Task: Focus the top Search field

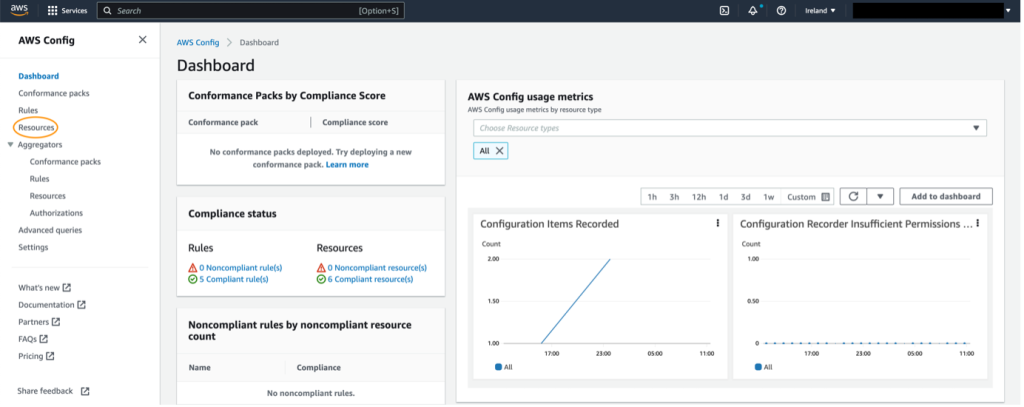Action: [251, 10]
